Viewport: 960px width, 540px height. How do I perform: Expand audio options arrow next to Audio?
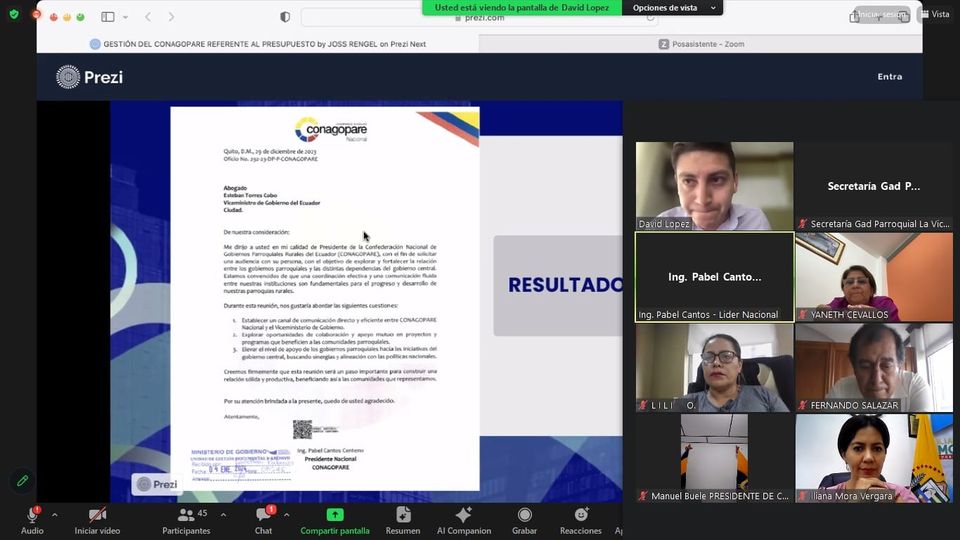[54, 515]
